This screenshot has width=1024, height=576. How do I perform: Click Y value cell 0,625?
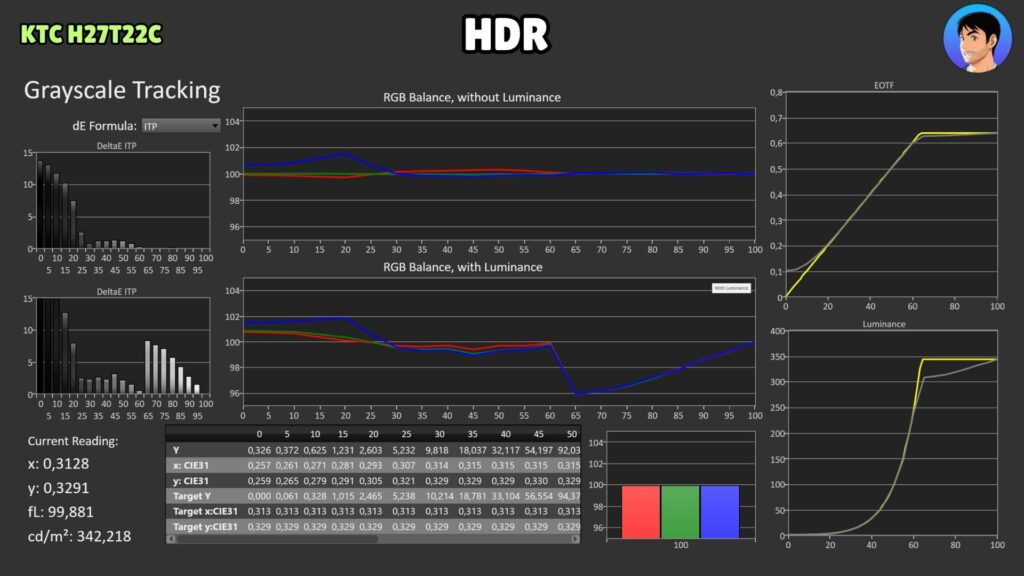pyautogui.click(x=315, y=450)
